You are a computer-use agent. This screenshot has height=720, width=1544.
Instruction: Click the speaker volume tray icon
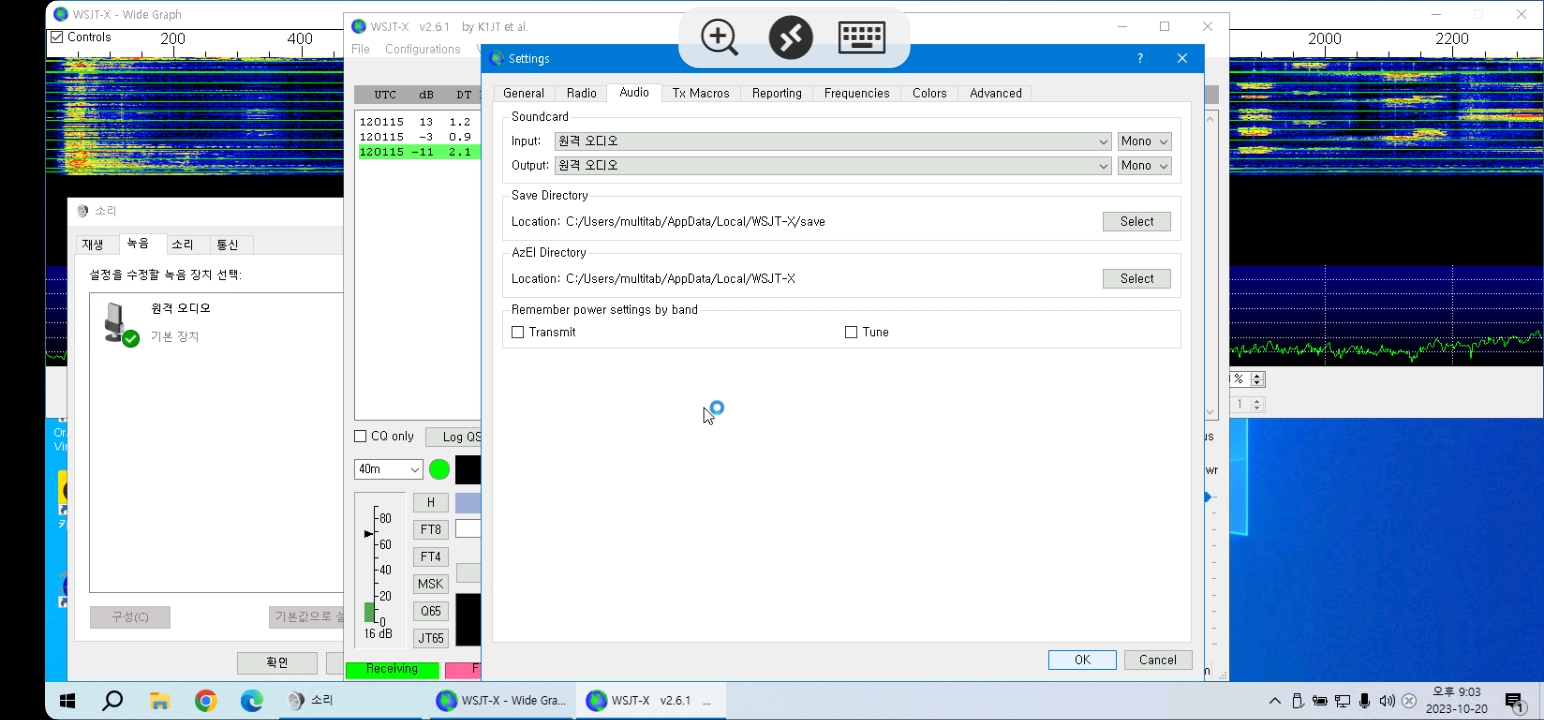(x=1387, y=701)
